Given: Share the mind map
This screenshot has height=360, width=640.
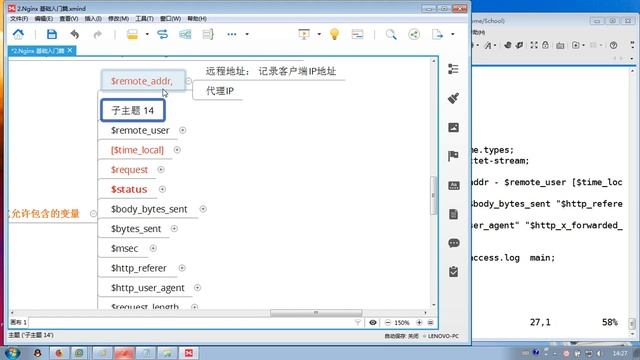Looking at the screenshot, I should pyautogui.click(x=414, y=34).
